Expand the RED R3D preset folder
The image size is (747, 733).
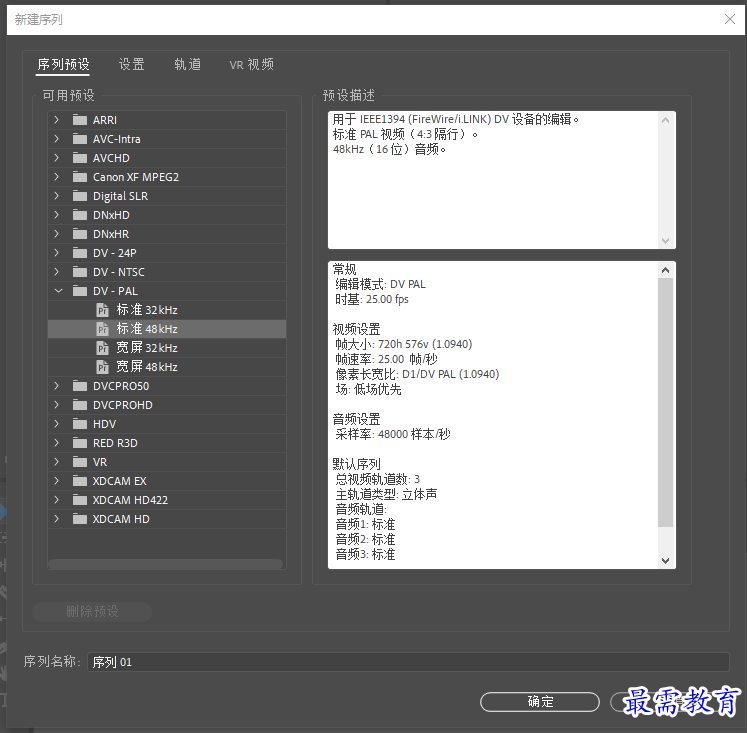pos(57,443)
